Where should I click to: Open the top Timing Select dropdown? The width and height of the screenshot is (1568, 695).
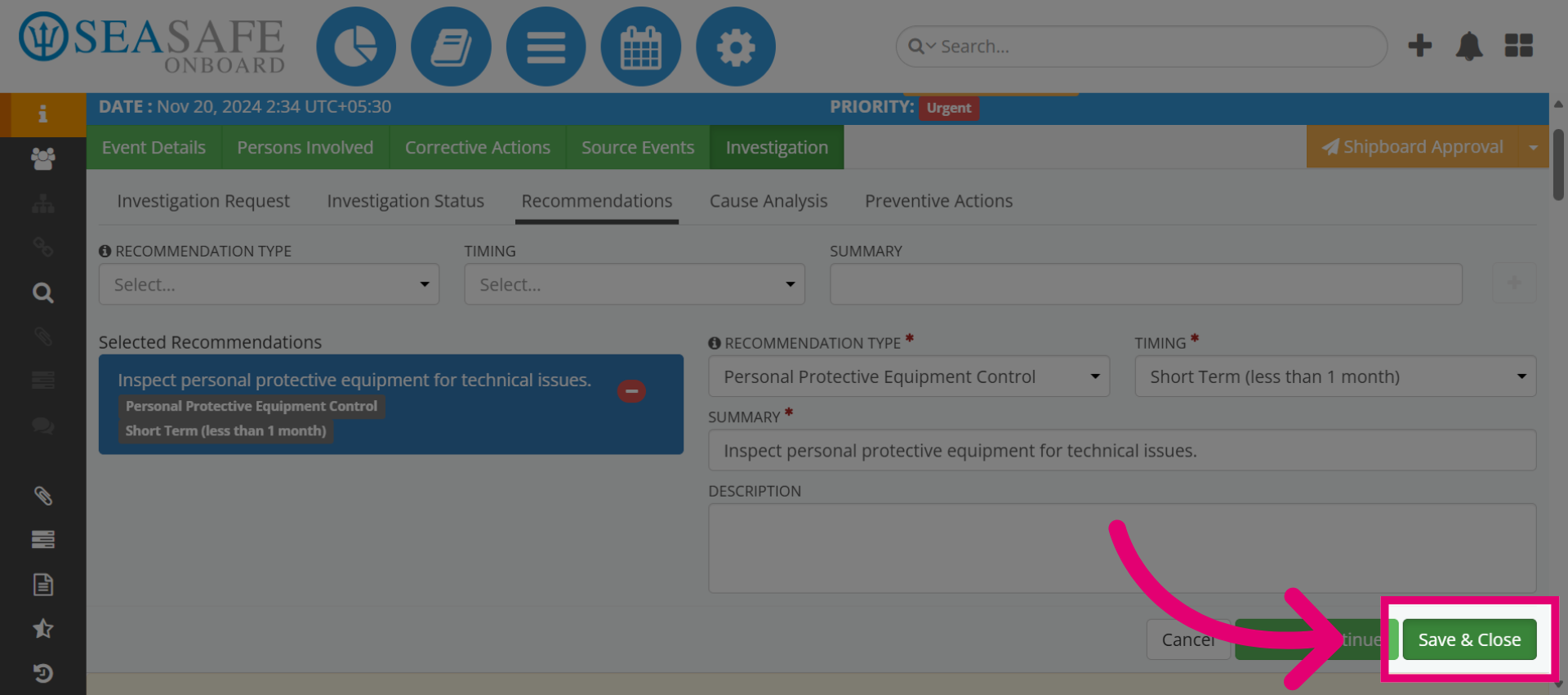(635, 284)
